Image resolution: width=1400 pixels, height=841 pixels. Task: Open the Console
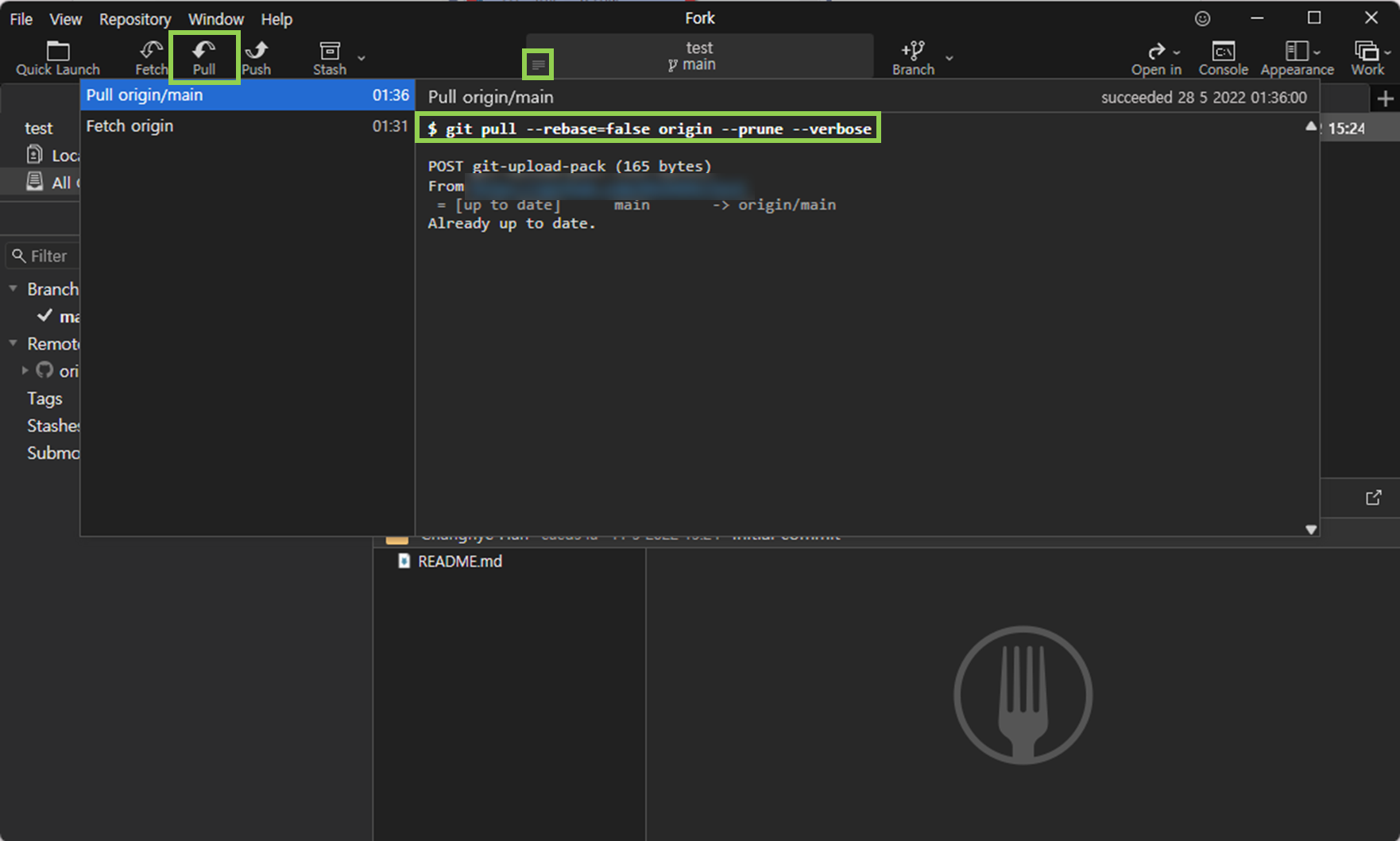pyautogui.click(x=1224, y=58)
